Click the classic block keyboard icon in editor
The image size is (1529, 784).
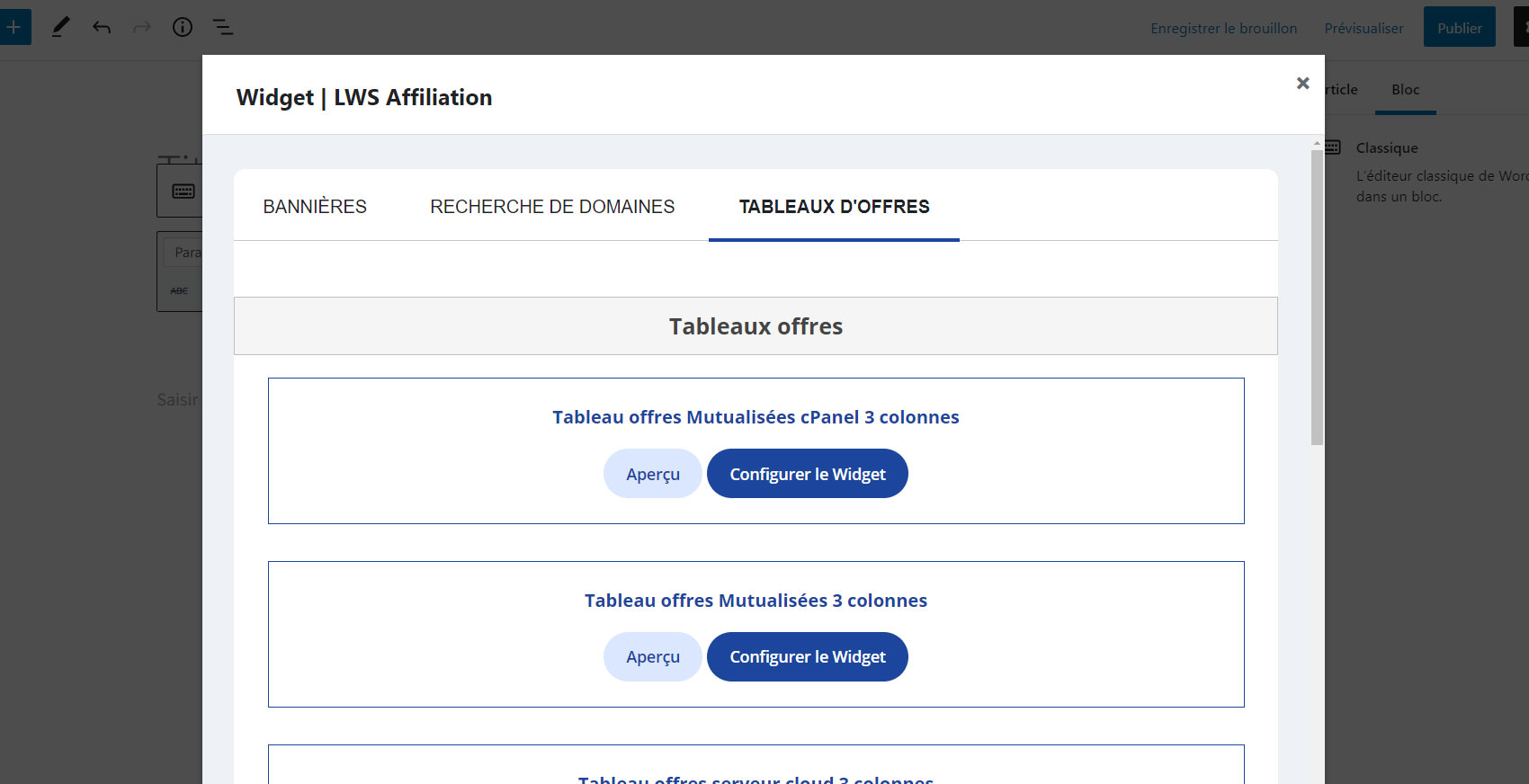183,191
